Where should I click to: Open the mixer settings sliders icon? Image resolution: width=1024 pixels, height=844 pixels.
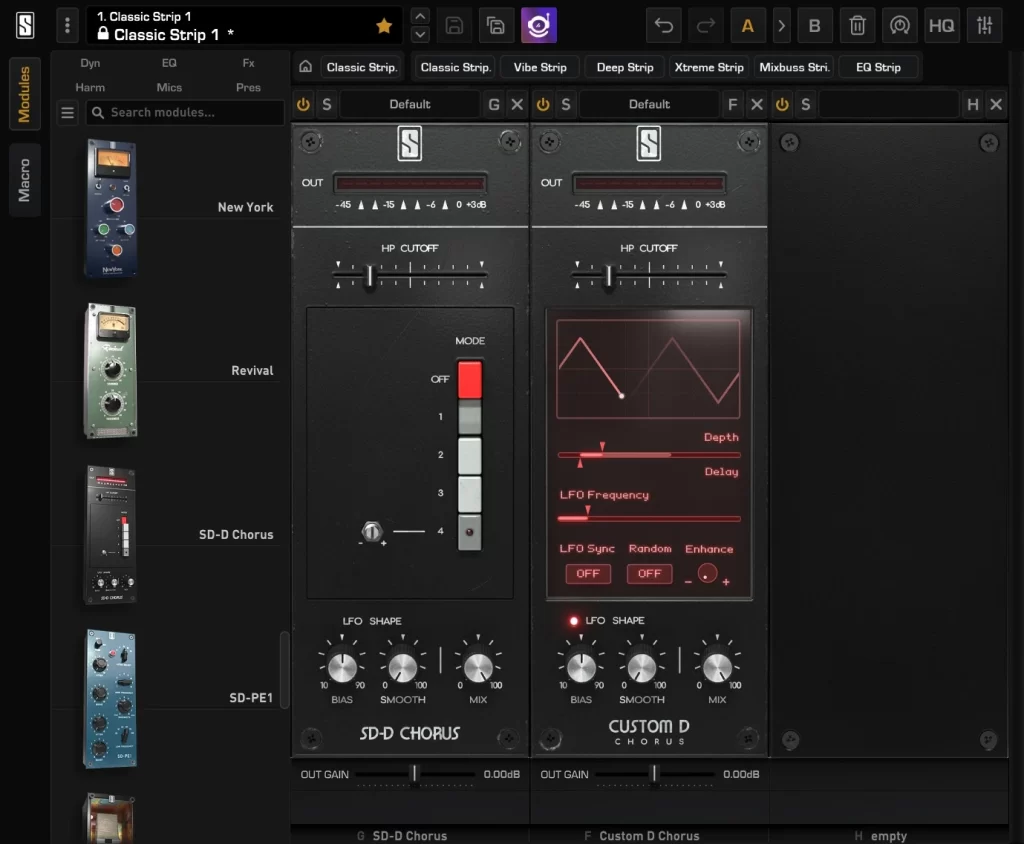[985, 26]
